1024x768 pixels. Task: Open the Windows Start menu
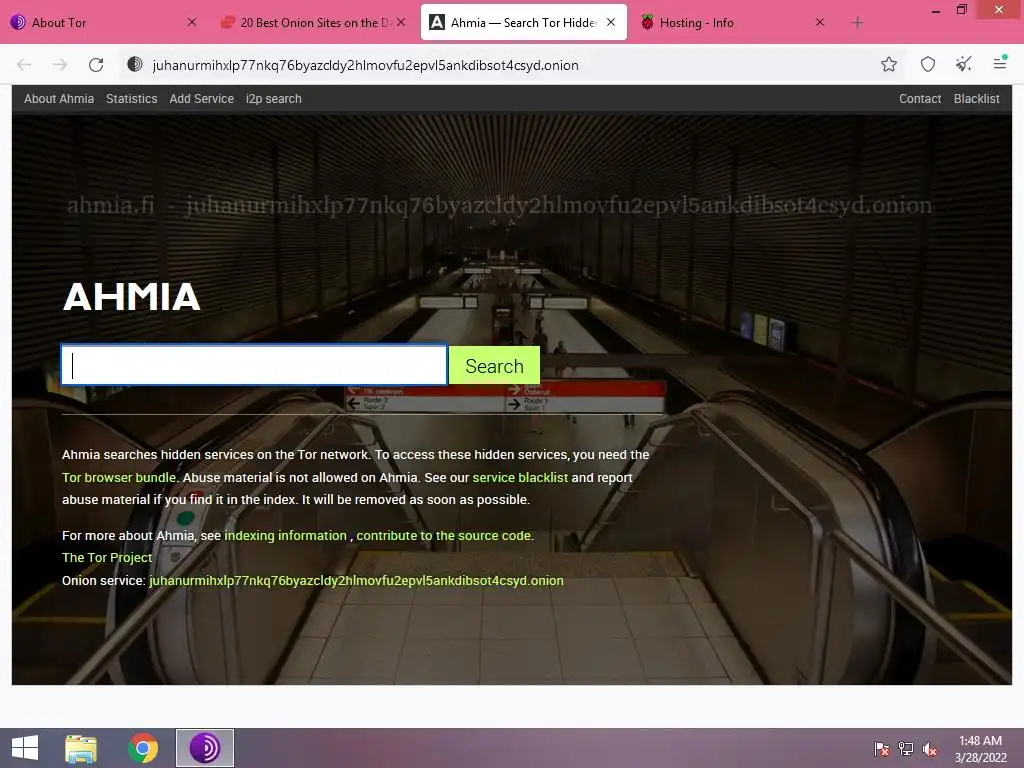pos(25,748)
